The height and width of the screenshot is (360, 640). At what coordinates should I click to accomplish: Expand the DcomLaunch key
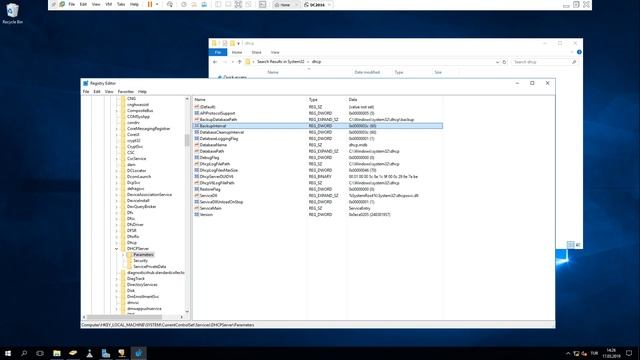116,177
